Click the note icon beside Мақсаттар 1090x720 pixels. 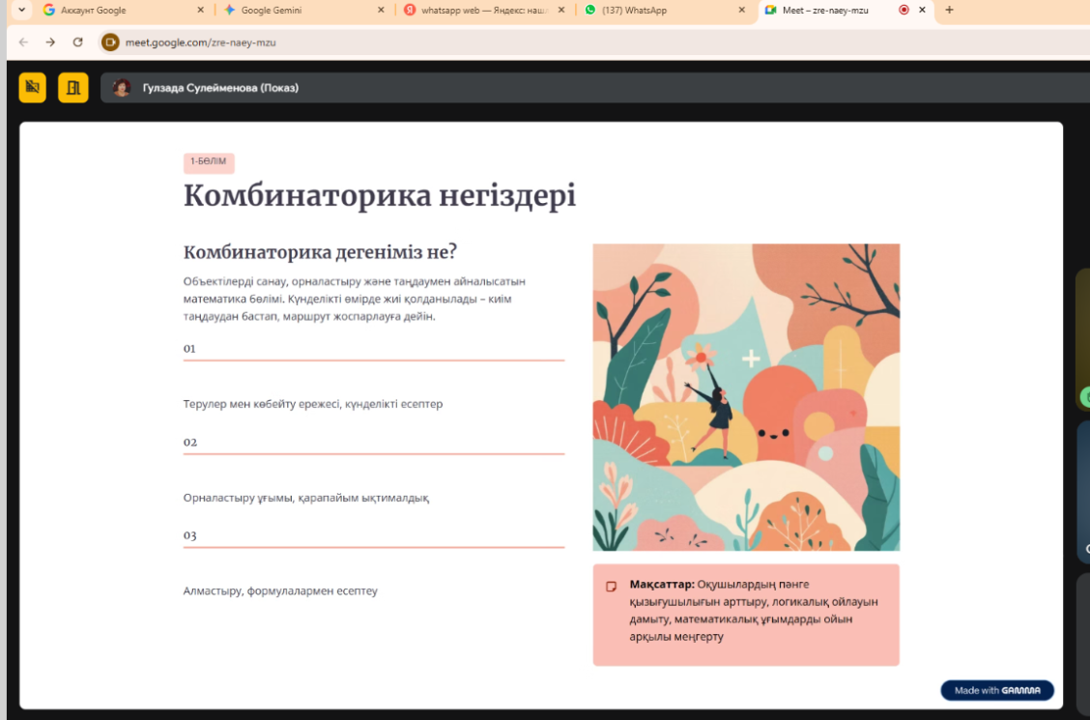pyautogui.click(x=611, y=586)
